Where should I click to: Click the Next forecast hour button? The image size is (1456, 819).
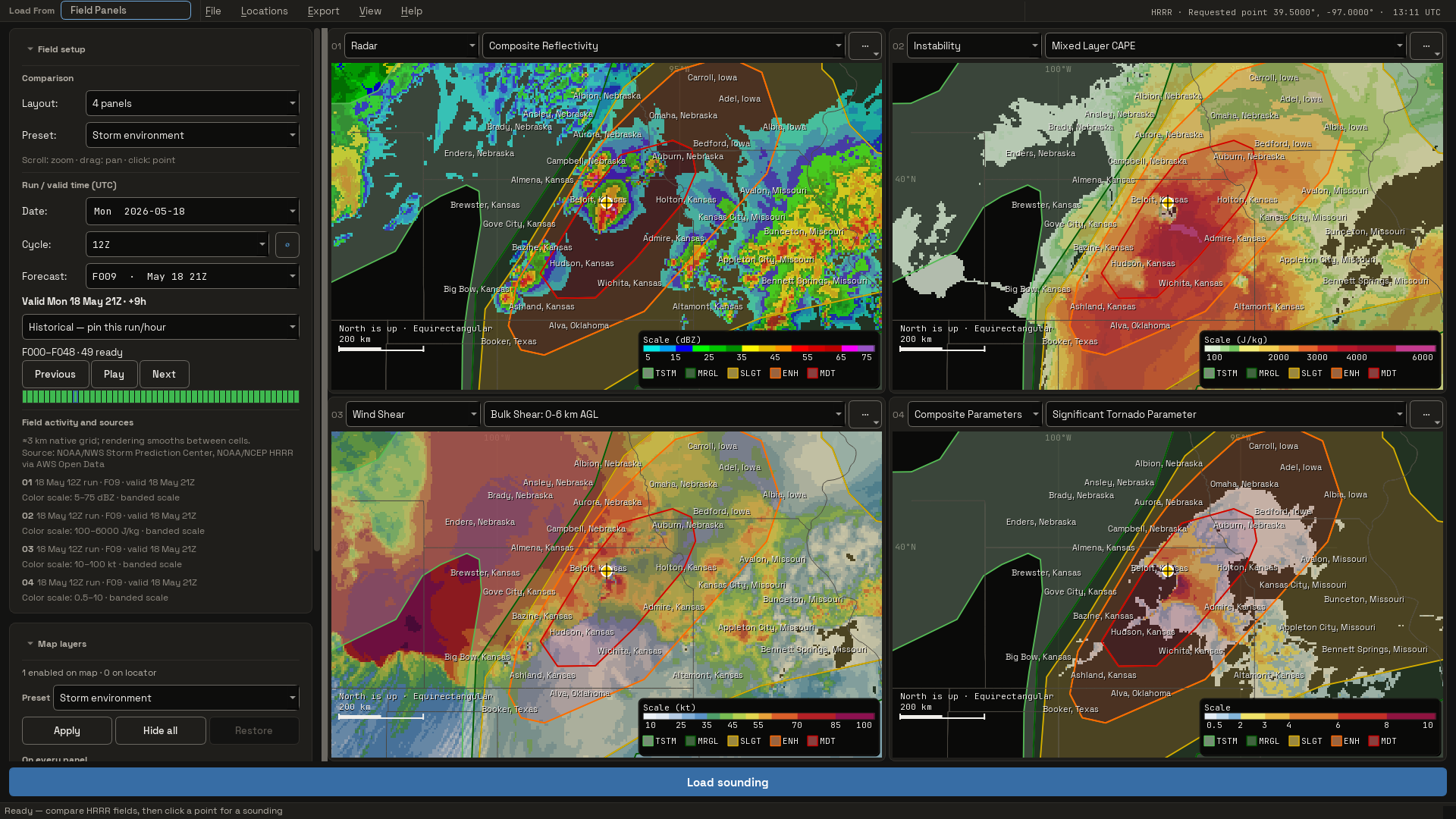click(x=164, y=375)
